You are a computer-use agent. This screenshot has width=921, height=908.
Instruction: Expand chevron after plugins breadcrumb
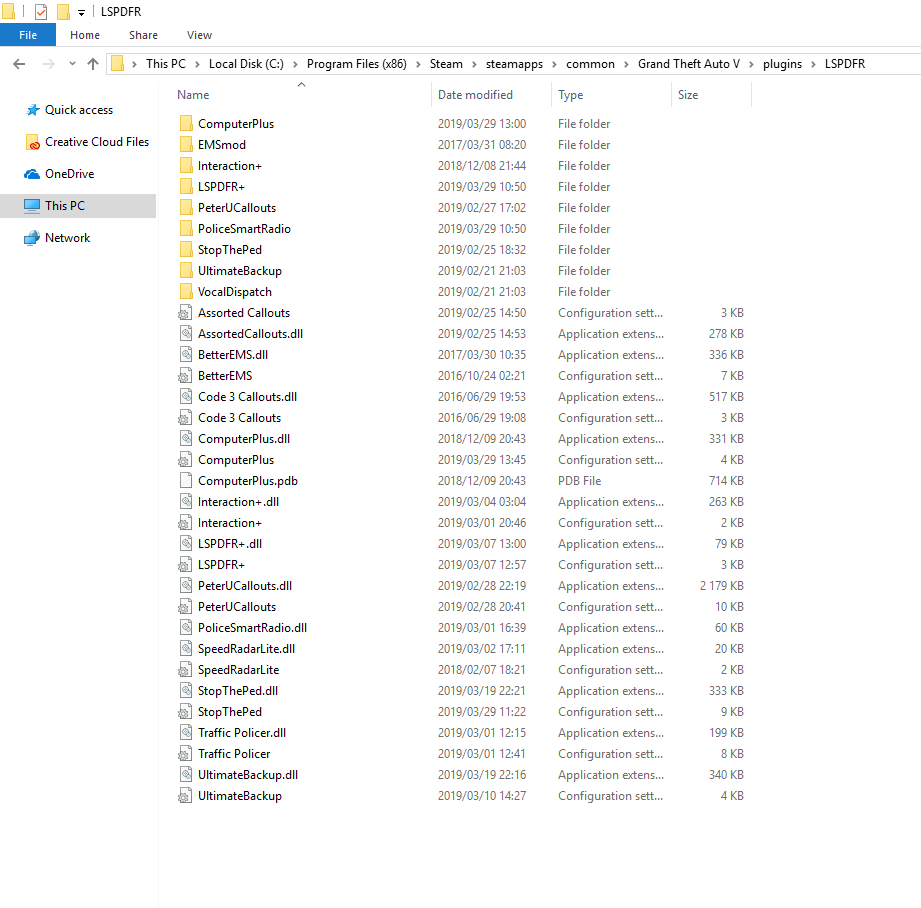coord(814,64)
